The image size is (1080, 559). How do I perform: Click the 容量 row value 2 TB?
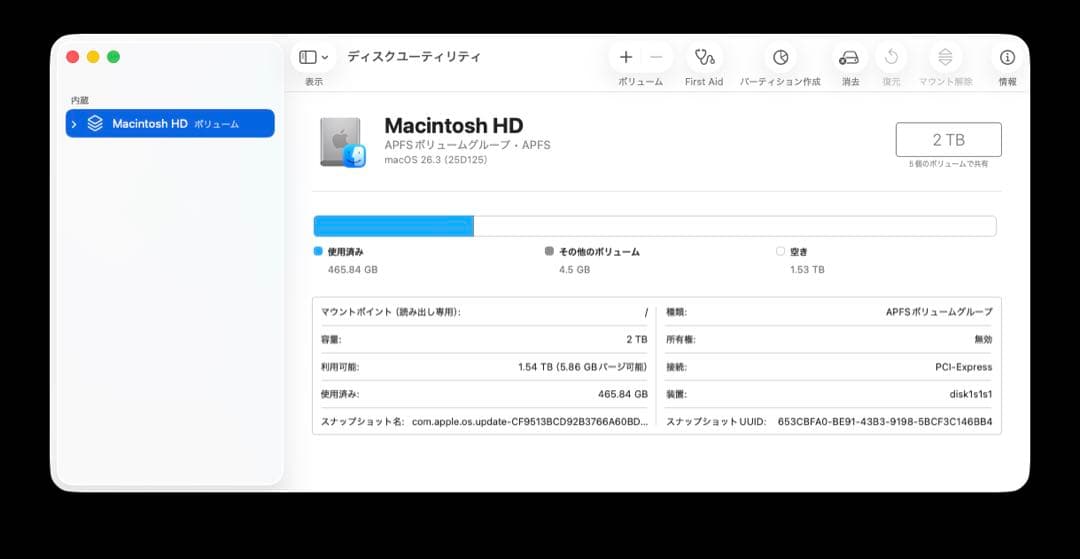[x=636, y=339]
